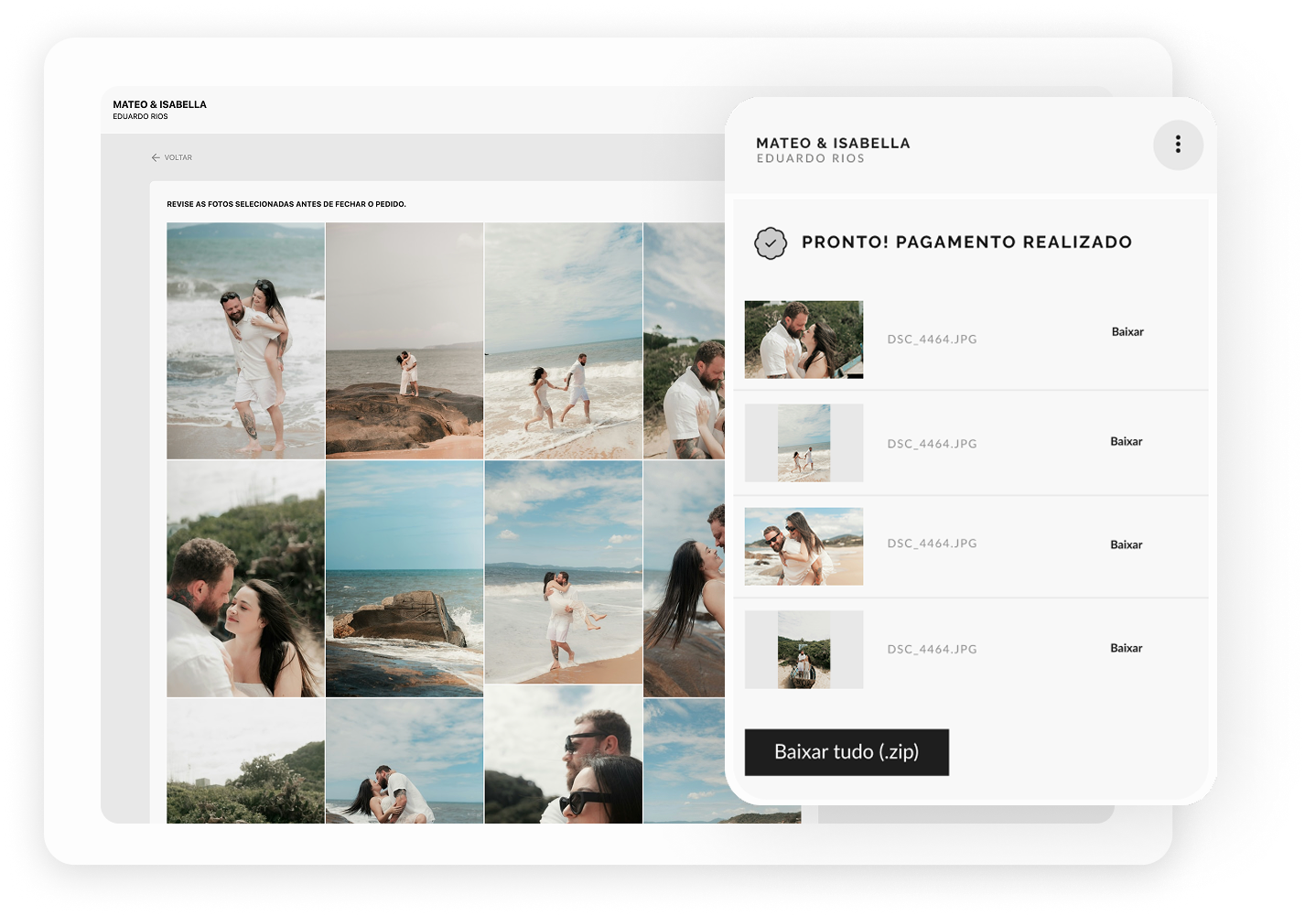Open close-up photo of bearded man and woman
1316x916 pixels.
tap(245, 578)
